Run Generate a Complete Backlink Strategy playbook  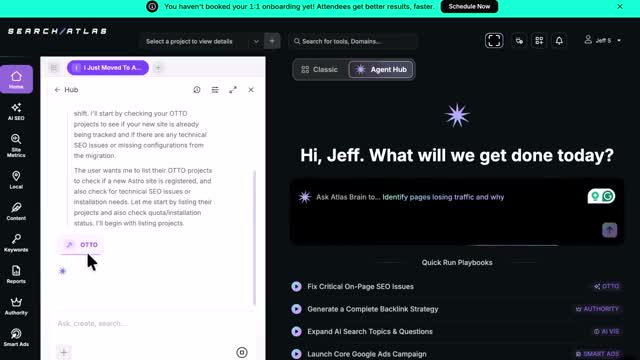pos(296,309)
